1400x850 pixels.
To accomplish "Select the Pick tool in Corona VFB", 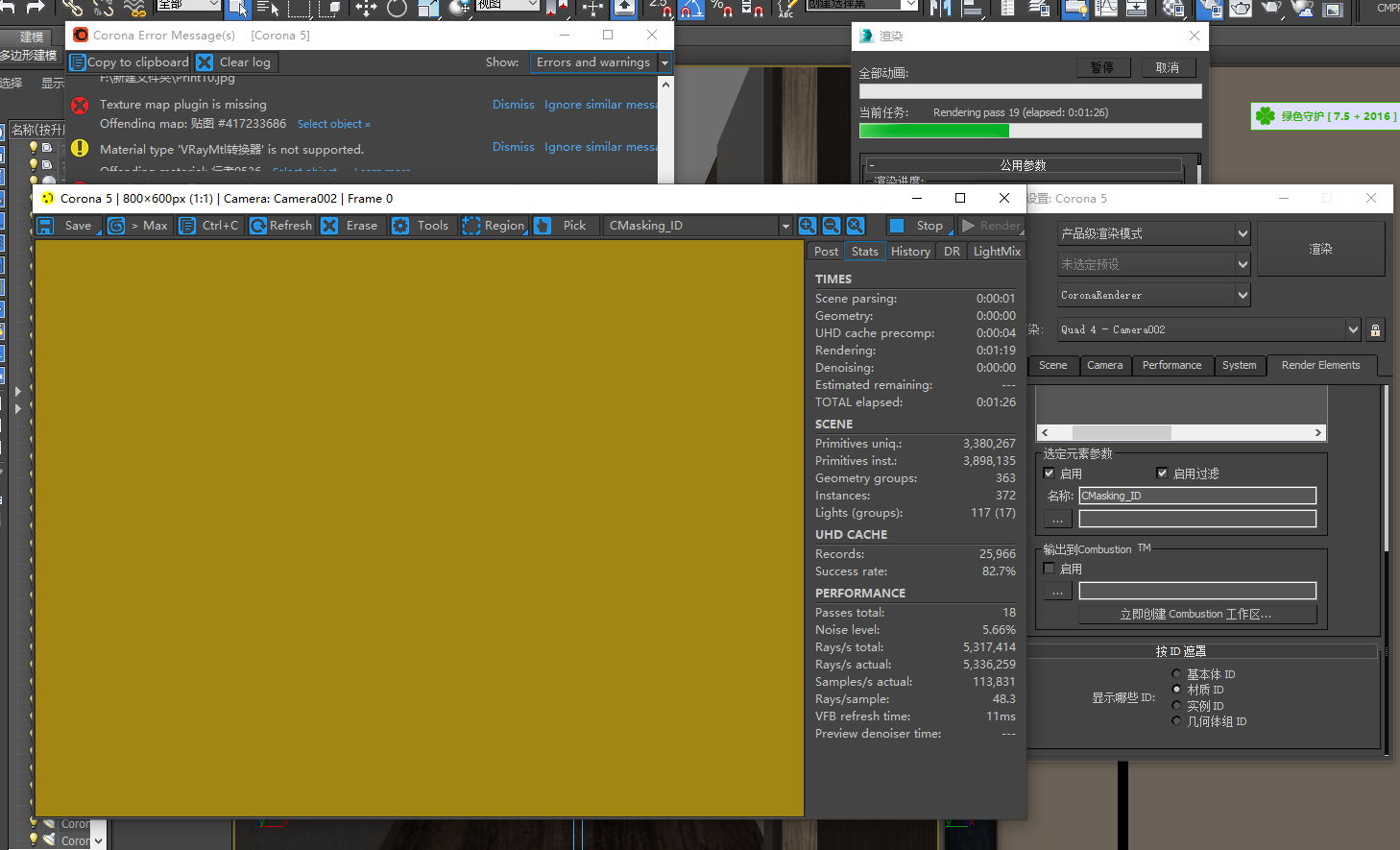I will click(563, 226).
